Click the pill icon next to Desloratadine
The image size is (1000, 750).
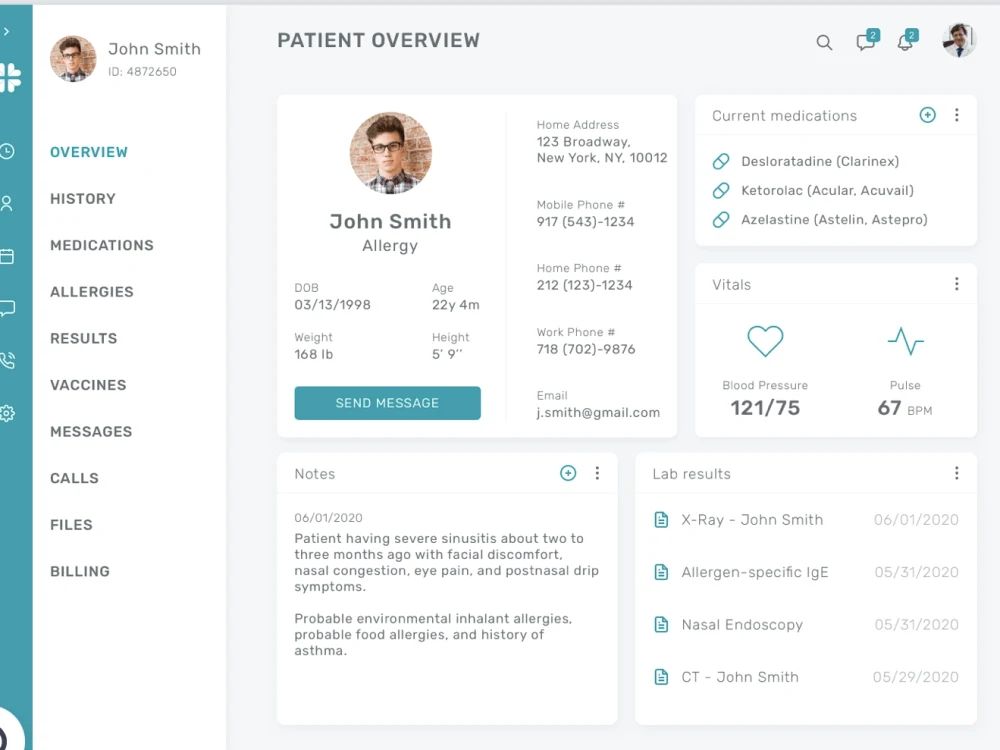point(722,161)
